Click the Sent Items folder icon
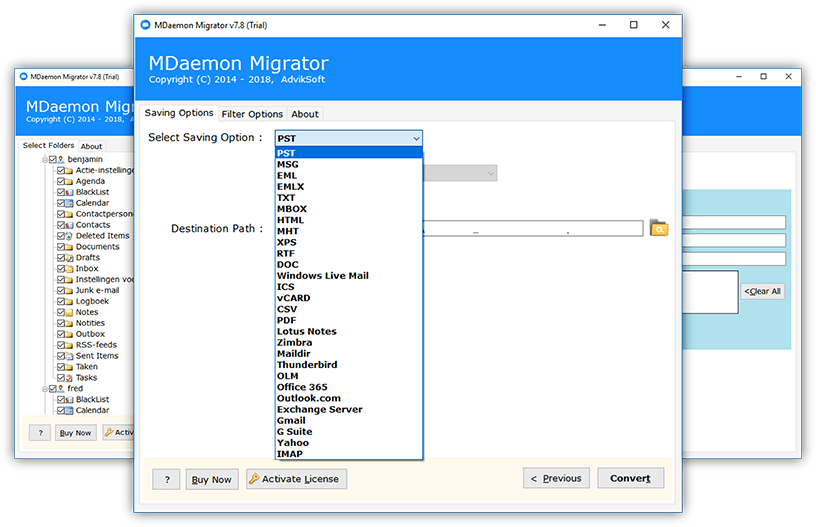The width and height of the screenshot is (816, 527). pyautogui.click(x=69, y=356)
